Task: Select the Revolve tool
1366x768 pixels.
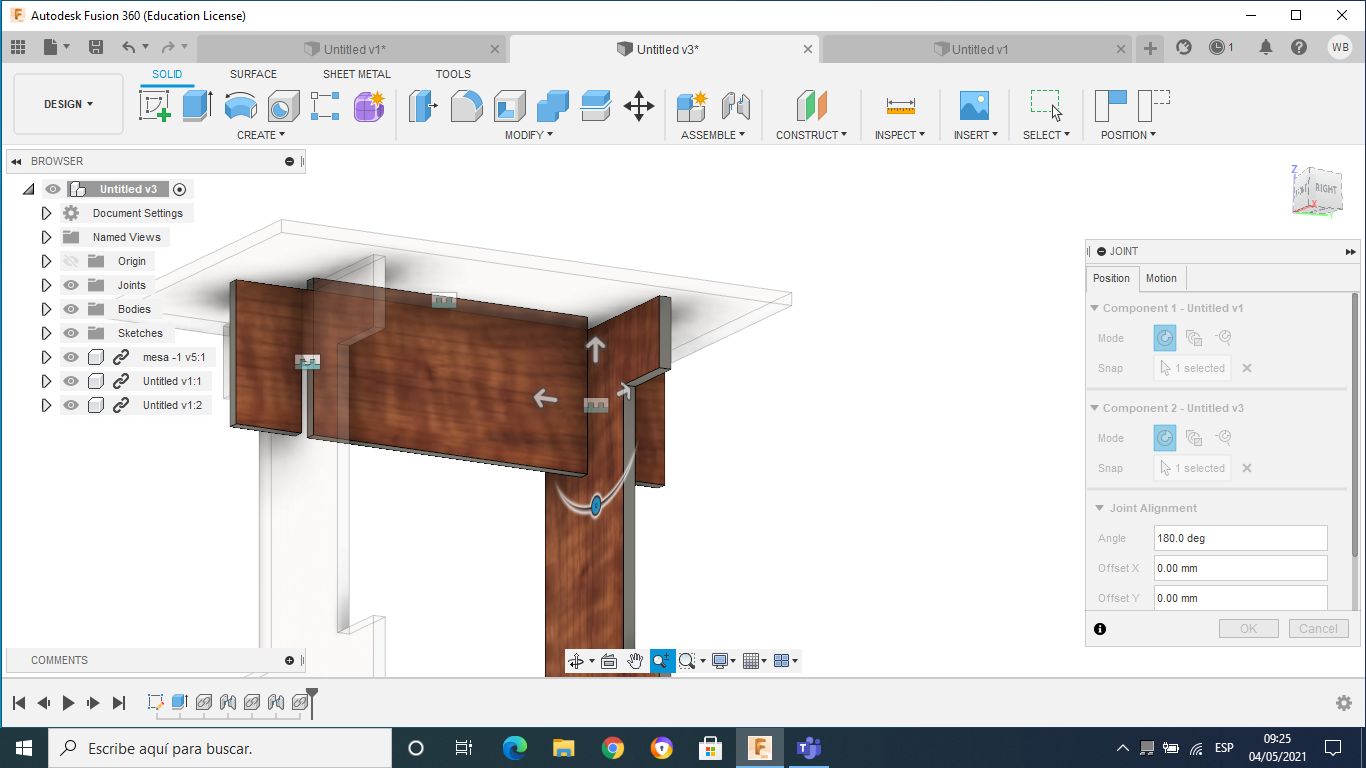Action: coord(240,105)
